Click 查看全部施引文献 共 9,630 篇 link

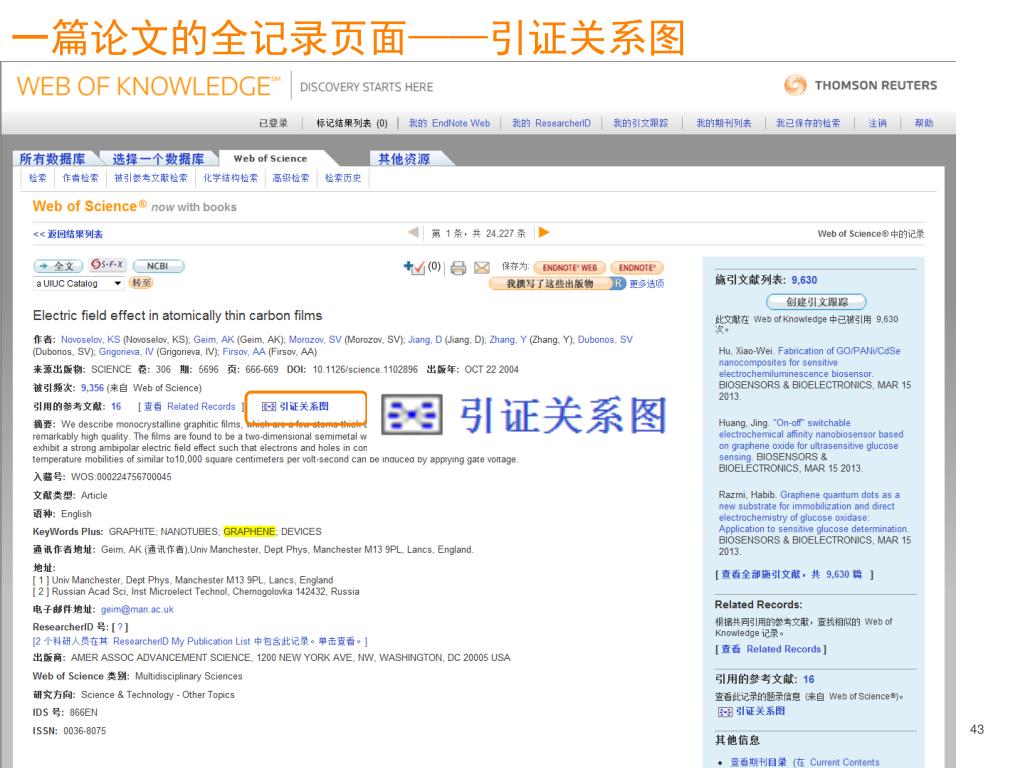[x=792, y=575]
